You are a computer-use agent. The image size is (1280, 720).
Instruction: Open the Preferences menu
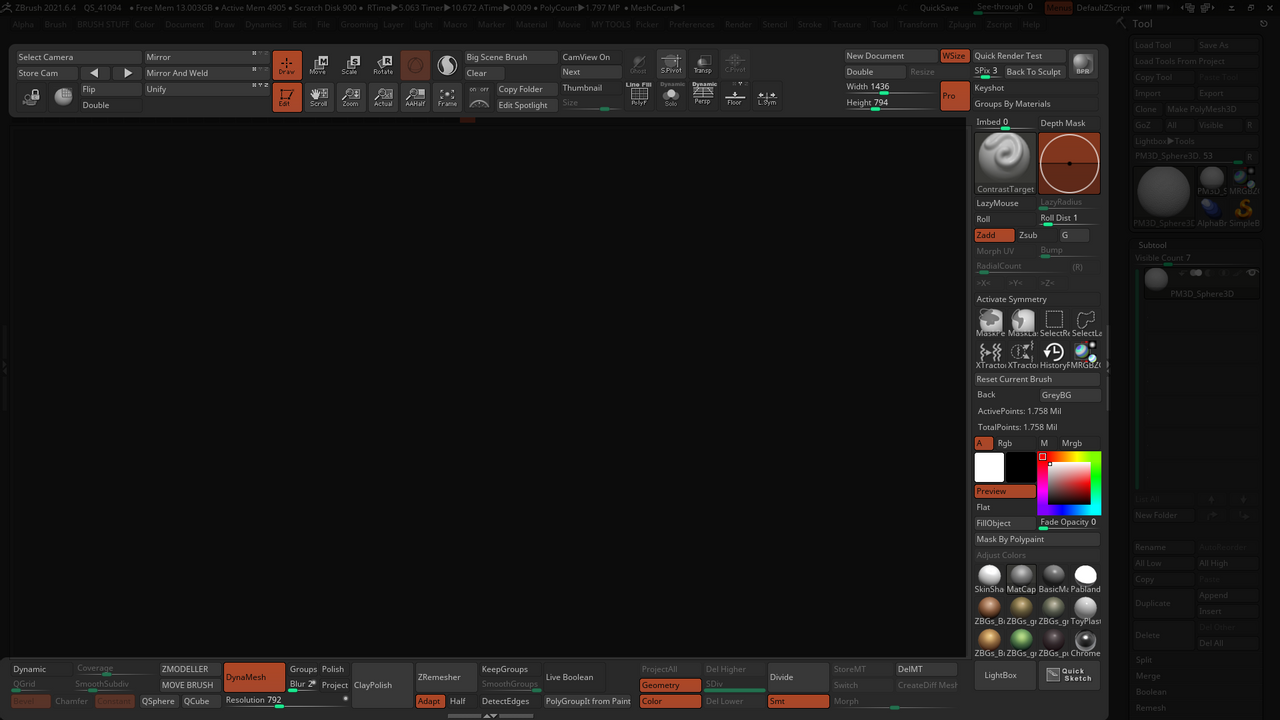[692, 24]
